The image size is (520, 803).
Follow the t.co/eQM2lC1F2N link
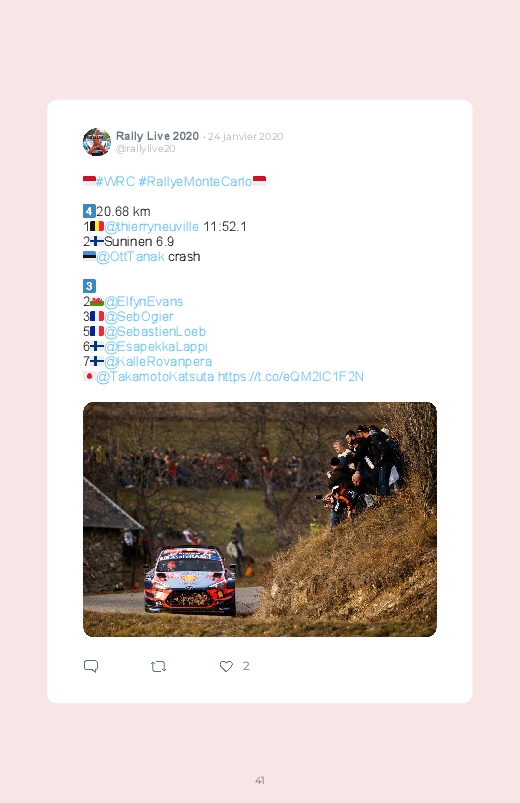[290, 376]
